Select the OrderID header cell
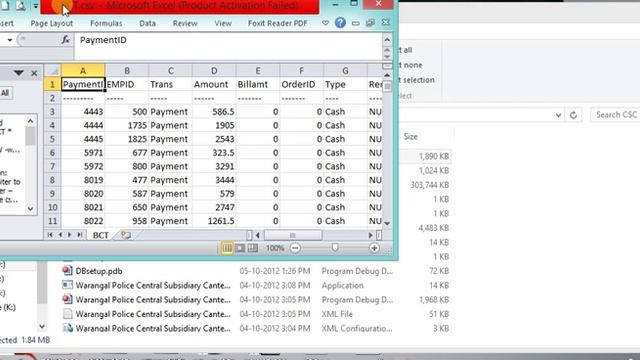The image size is (640, 360). tap(302, 84)
